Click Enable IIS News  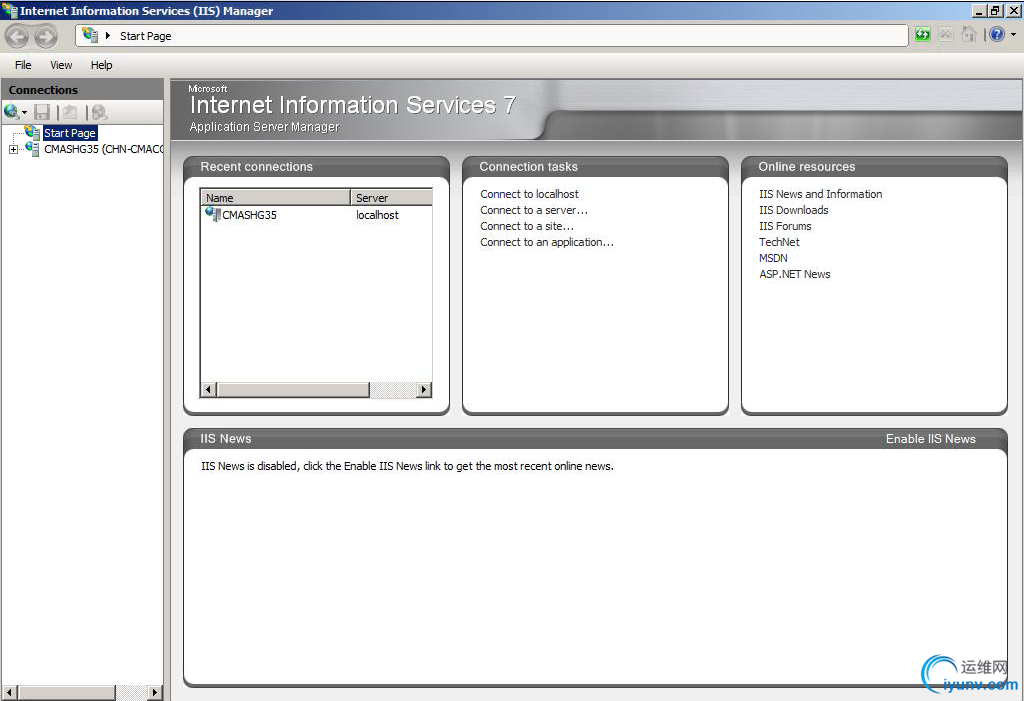(931, 439)
